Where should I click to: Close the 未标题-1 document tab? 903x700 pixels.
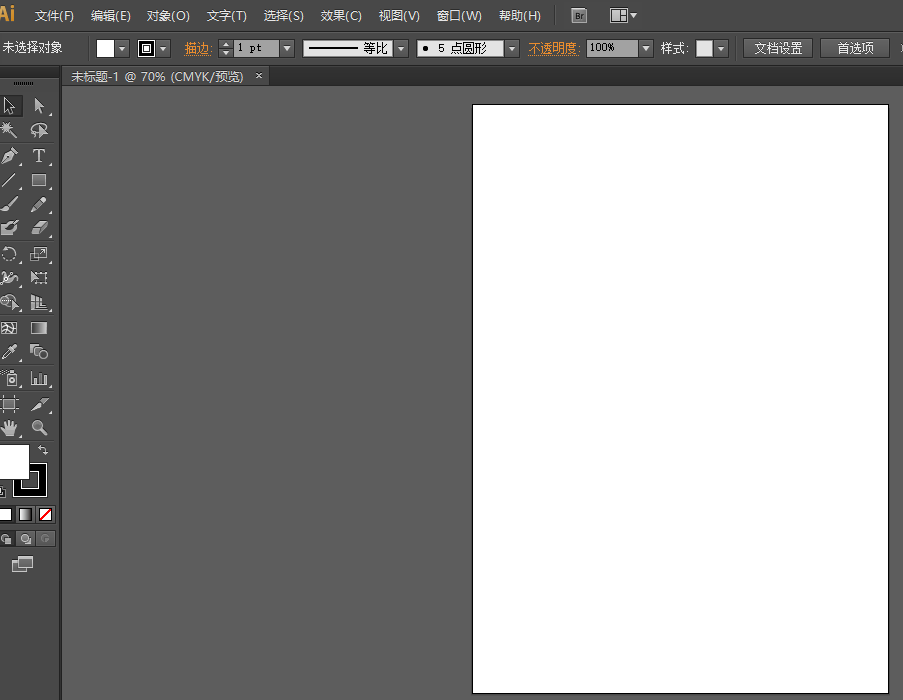[x=259, y=75]
